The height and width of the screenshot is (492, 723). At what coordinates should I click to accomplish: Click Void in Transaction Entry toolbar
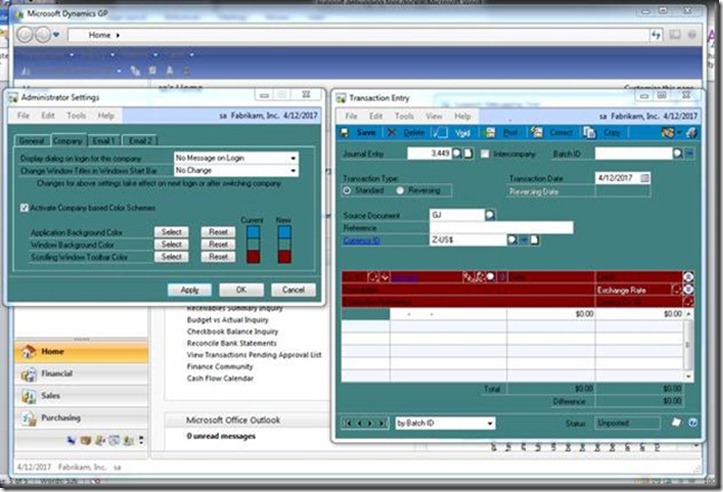(x=452, y=133)
